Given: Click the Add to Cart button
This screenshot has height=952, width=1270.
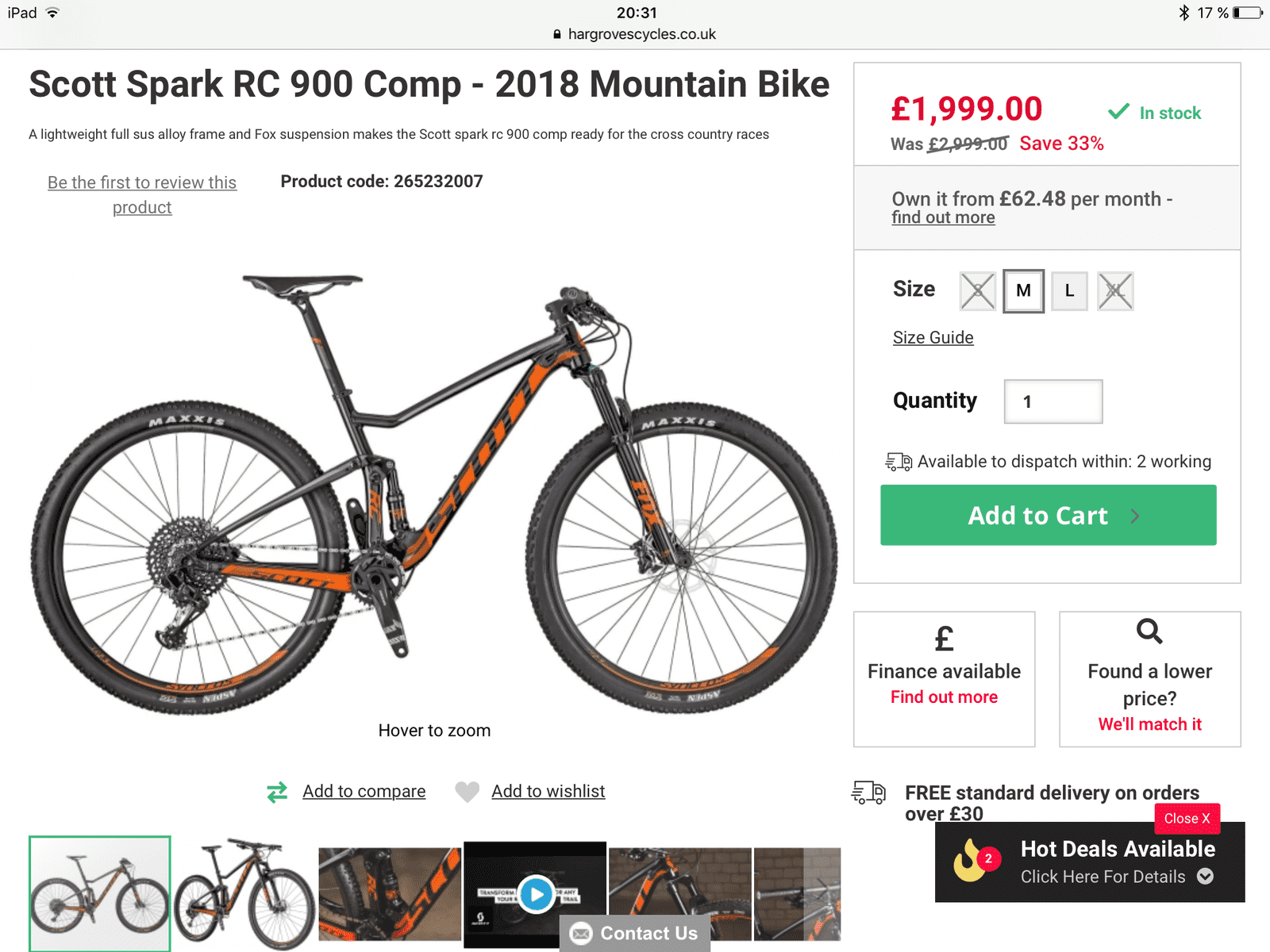Looking at the screenshot, I should click(x=1048, y=515).
